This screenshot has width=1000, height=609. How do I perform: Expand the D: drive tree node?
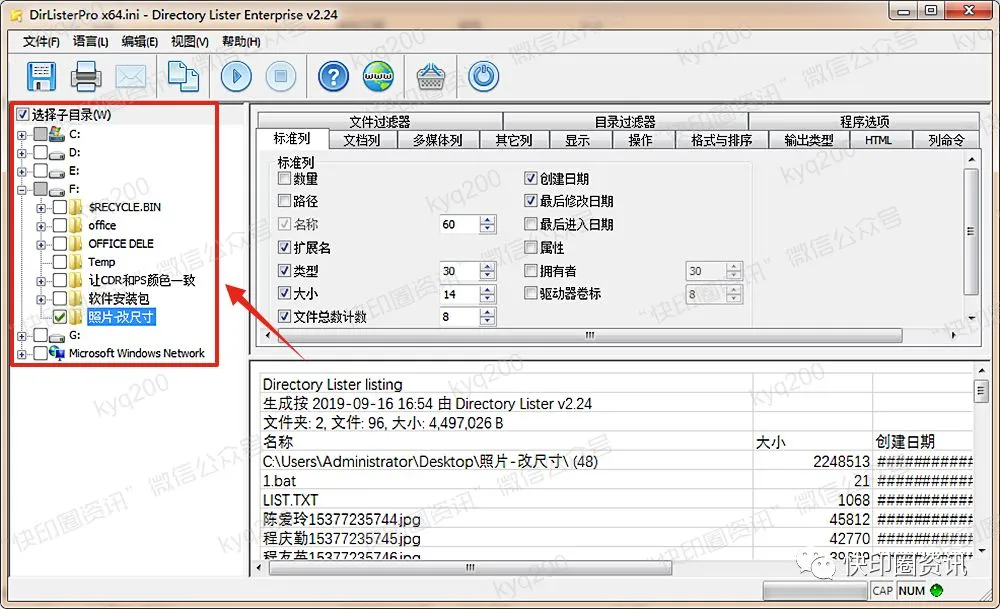pos(22,154)
